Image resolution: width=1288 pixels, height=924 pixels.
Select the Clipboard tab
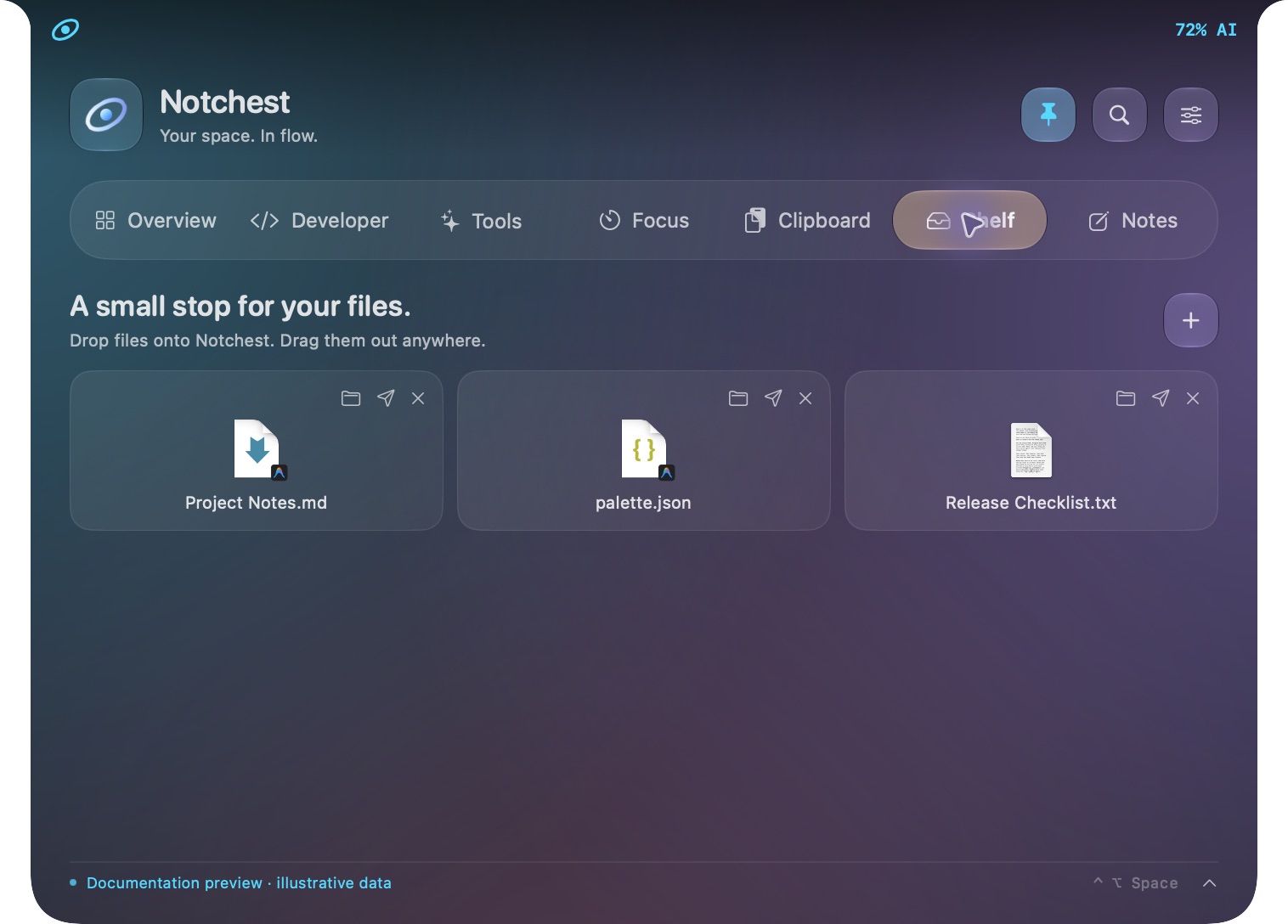coord(807,221)
